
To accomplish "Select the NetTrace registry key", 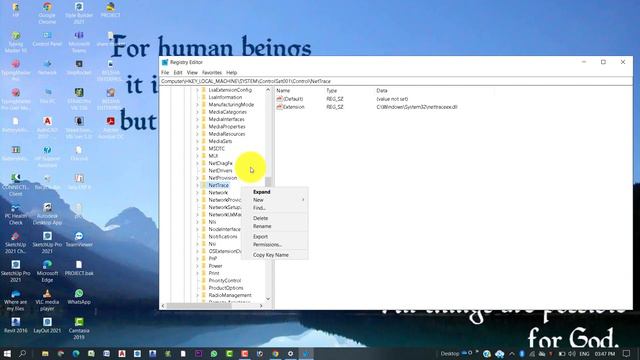I will tap(218, 185).
